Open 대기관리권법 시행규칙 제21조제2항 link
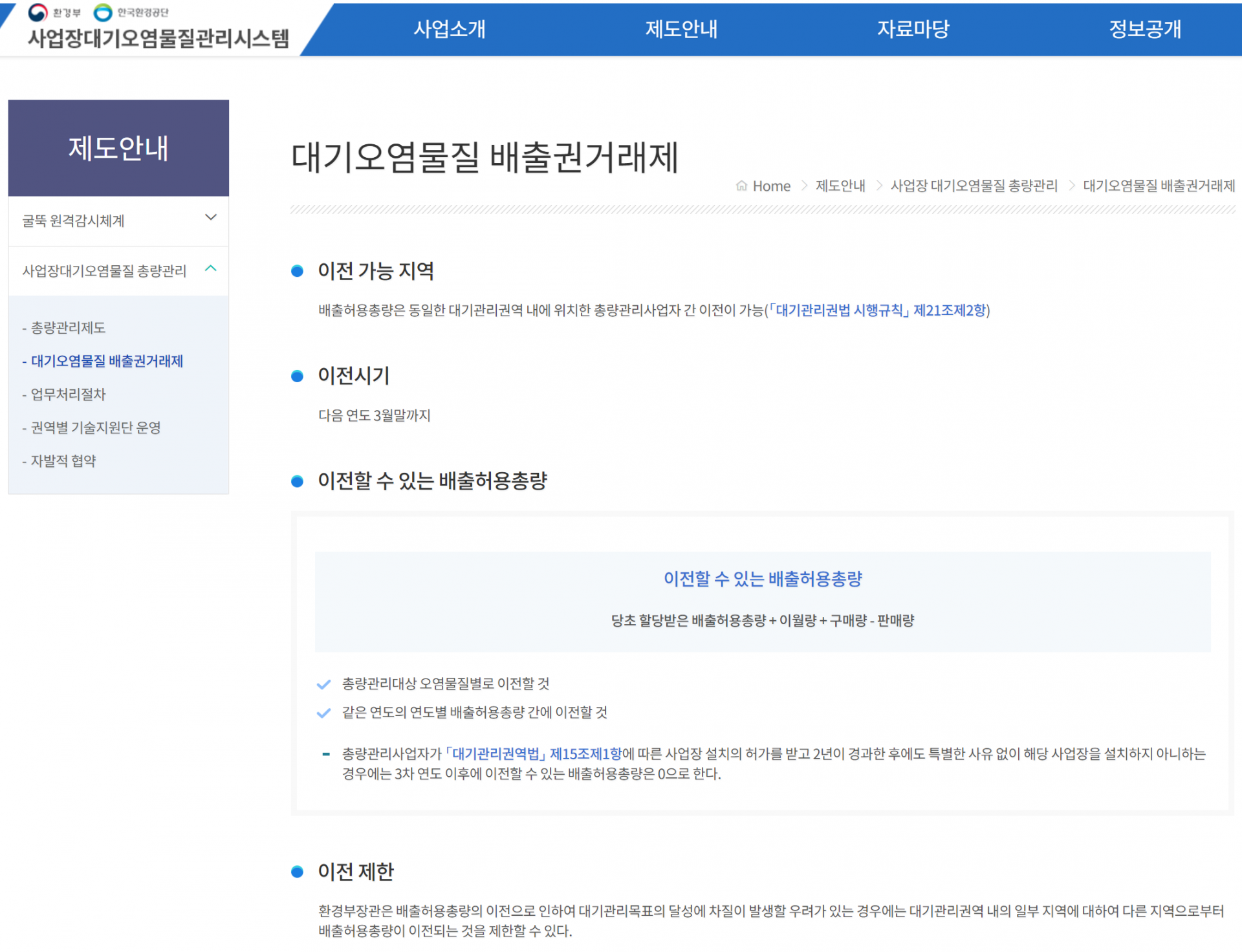1242x952 pixels. click(878, 310)
